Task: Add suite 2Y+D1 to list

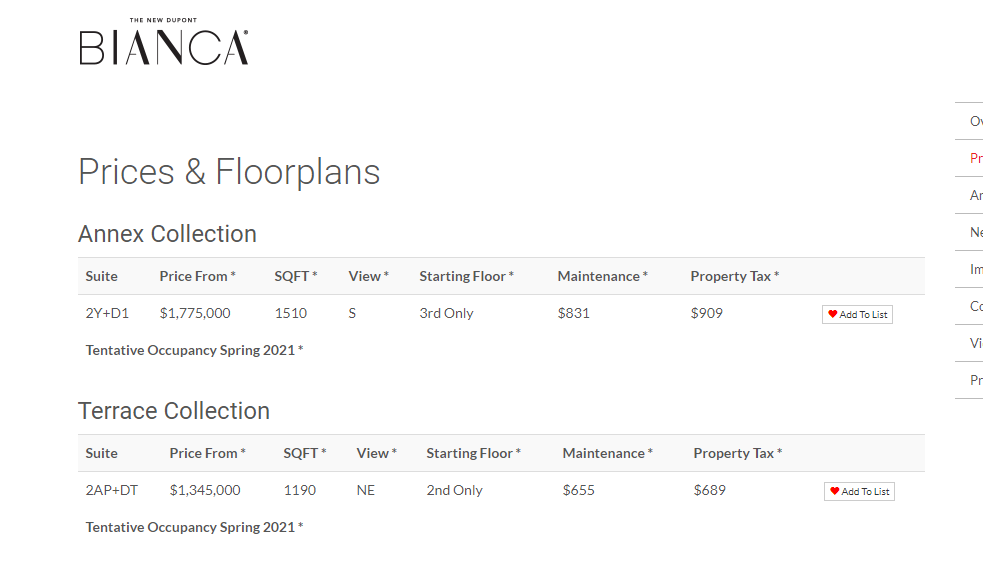Action: [x=857, y=314]
